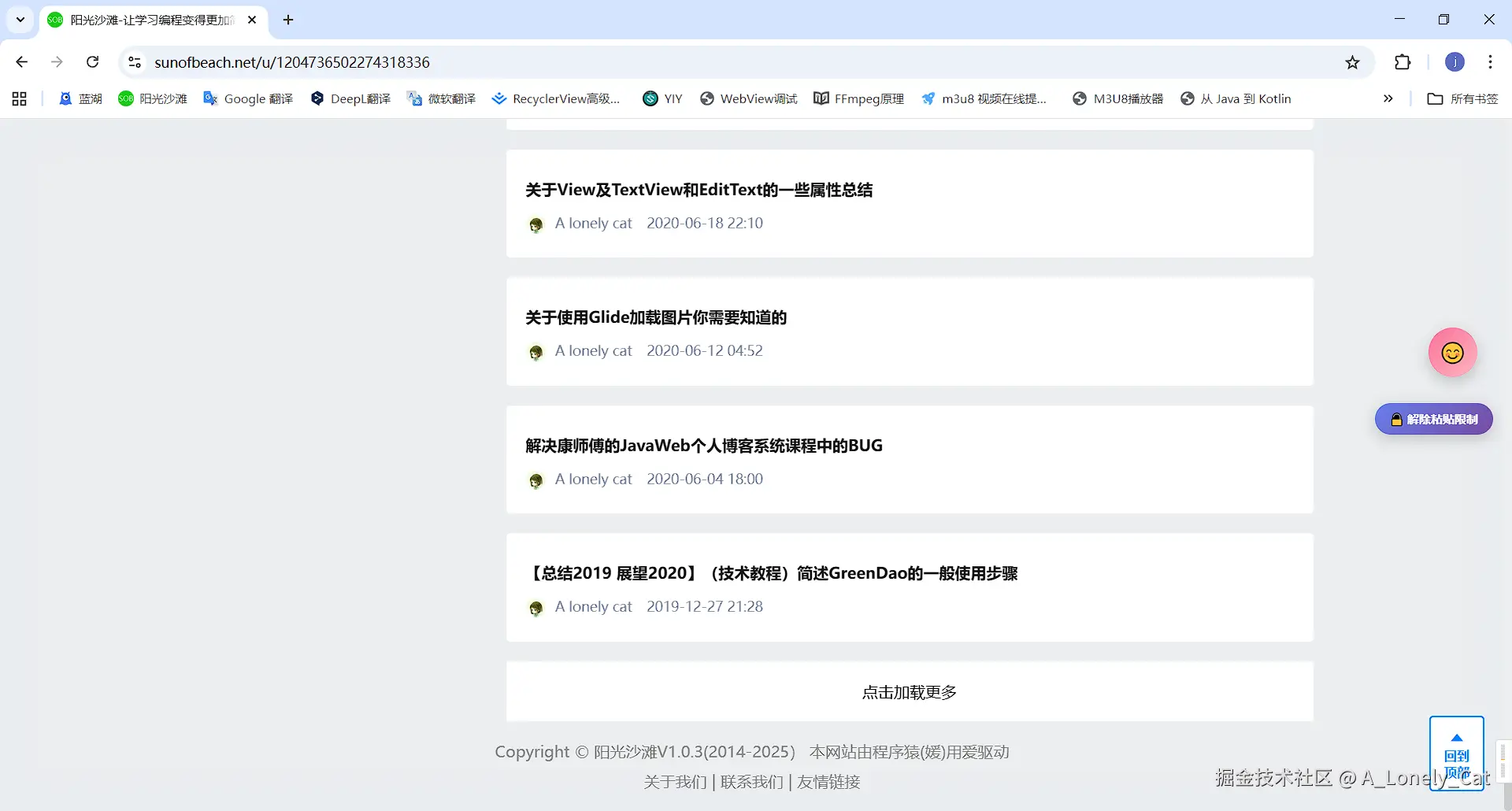Screen dimensions: 1512x811
Task: Click the browser profile avatar
Action: tap(1454, 61)
